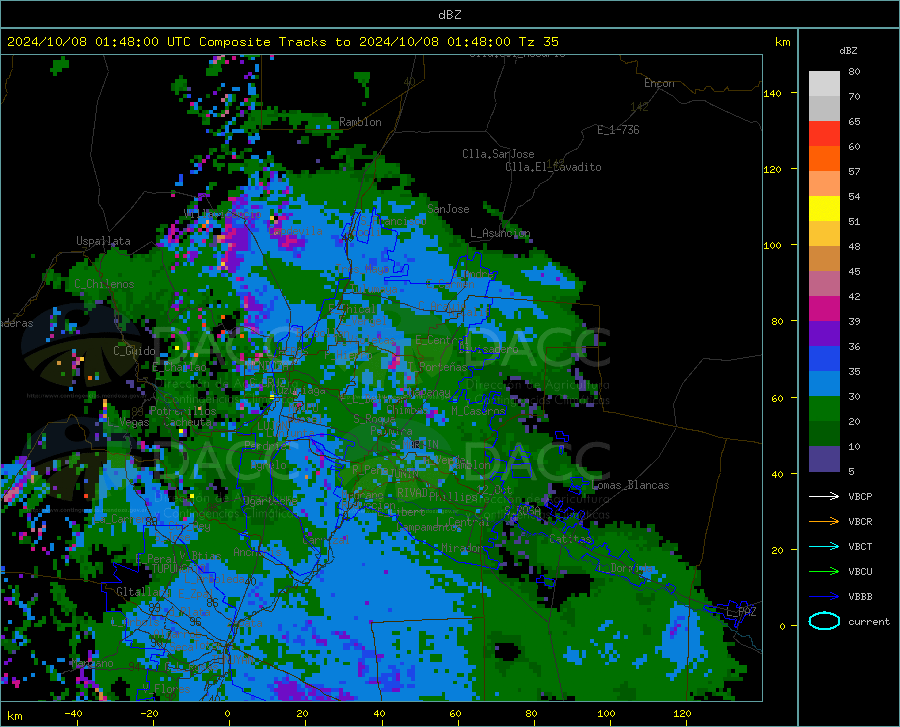The height and width of the screenshot is (727, 900).
Task: Select the red 60-65 dBZ swatch
Action: point(824,134)
